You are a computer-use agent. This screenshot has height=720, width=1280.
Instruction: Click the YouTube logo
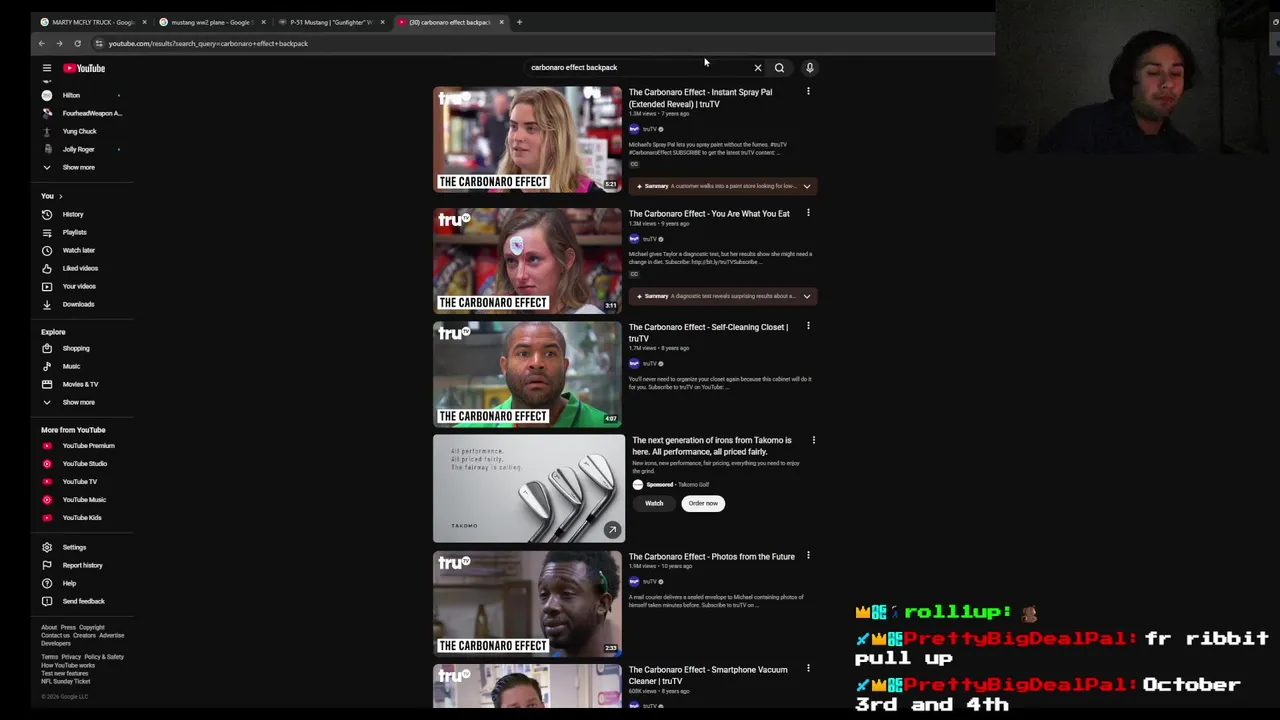coord(84,68)
